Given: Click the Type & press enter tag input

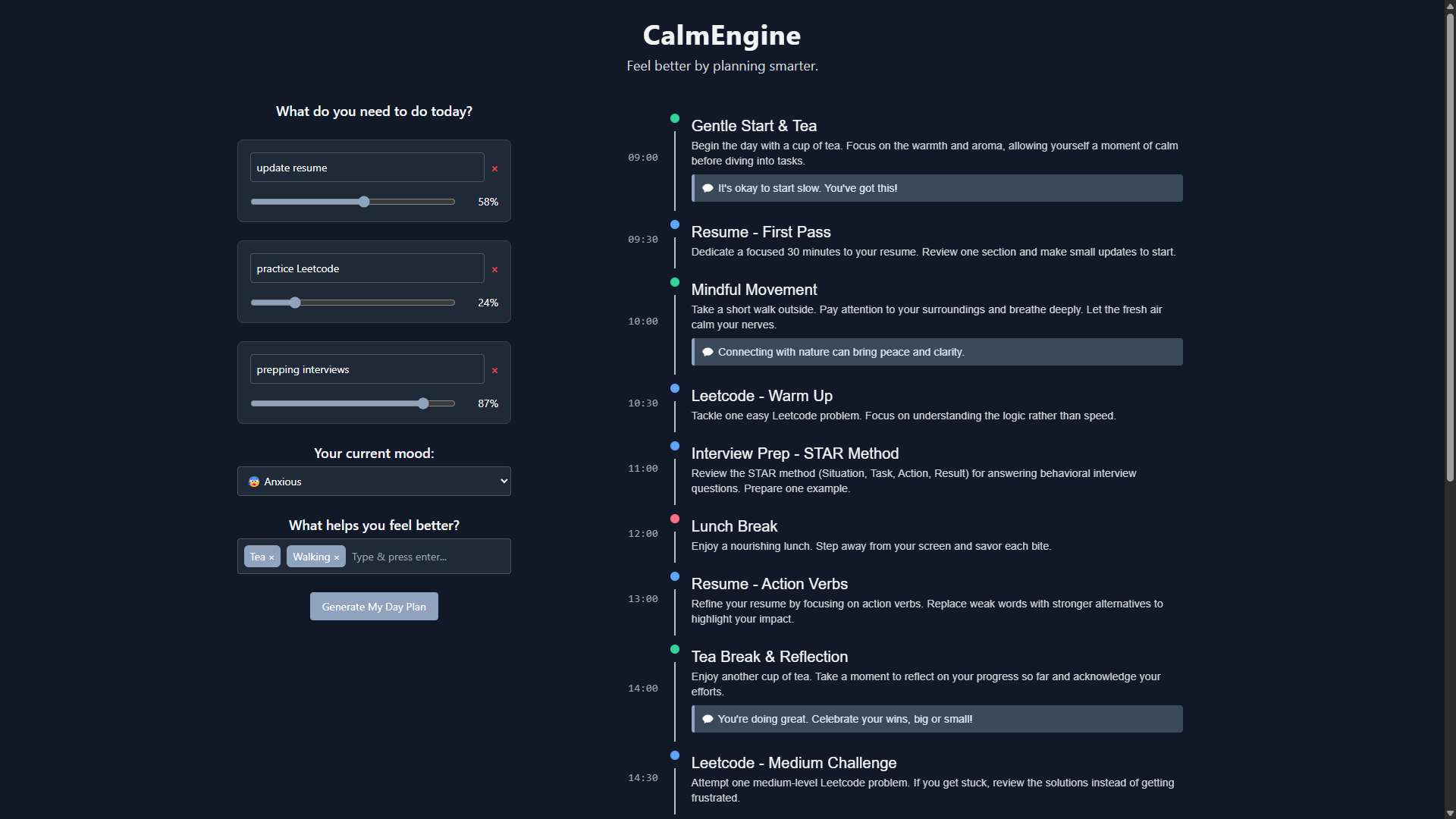Looking at the screenshot, I should (x=425, y=557).
